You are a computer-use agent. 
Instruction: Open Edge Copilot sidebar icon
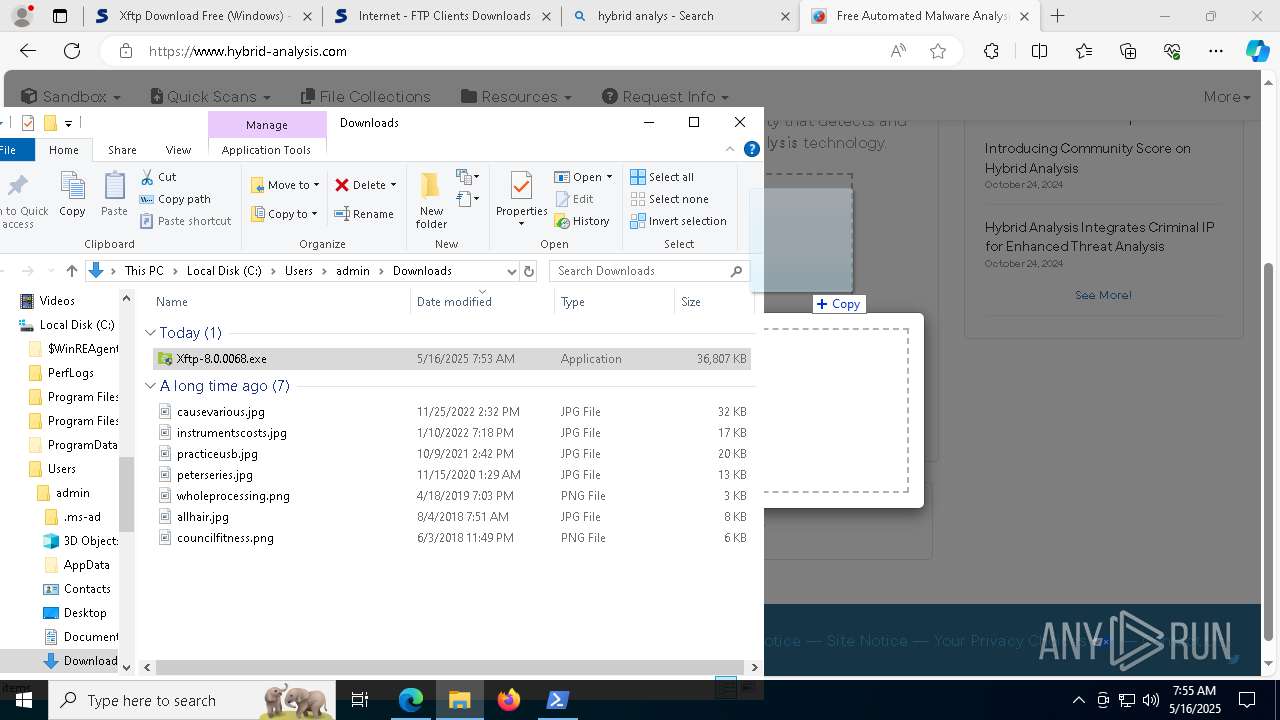click(x=1257, y=51)
